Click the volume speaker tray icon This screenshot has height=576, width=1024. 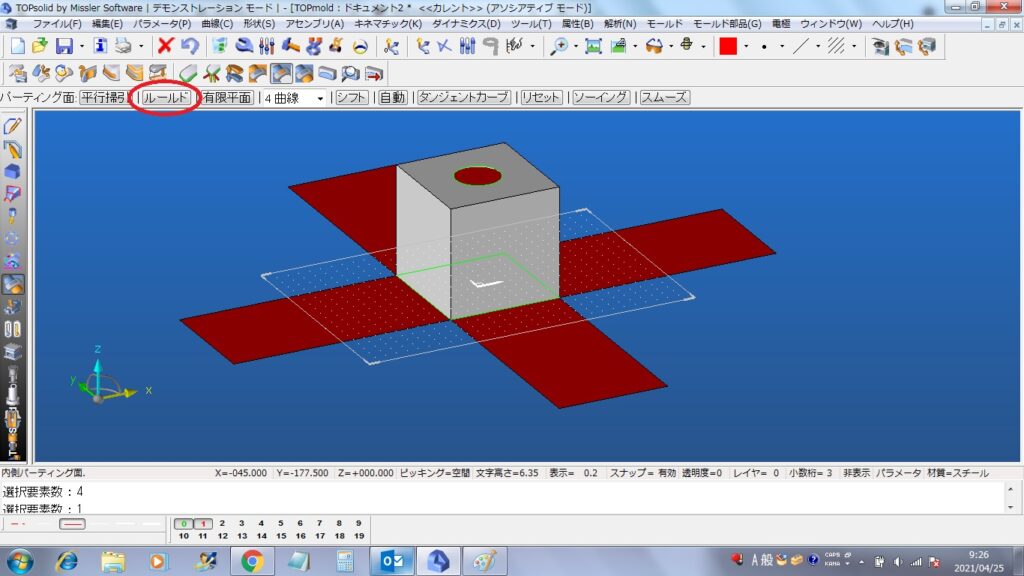tap(898, 562)
